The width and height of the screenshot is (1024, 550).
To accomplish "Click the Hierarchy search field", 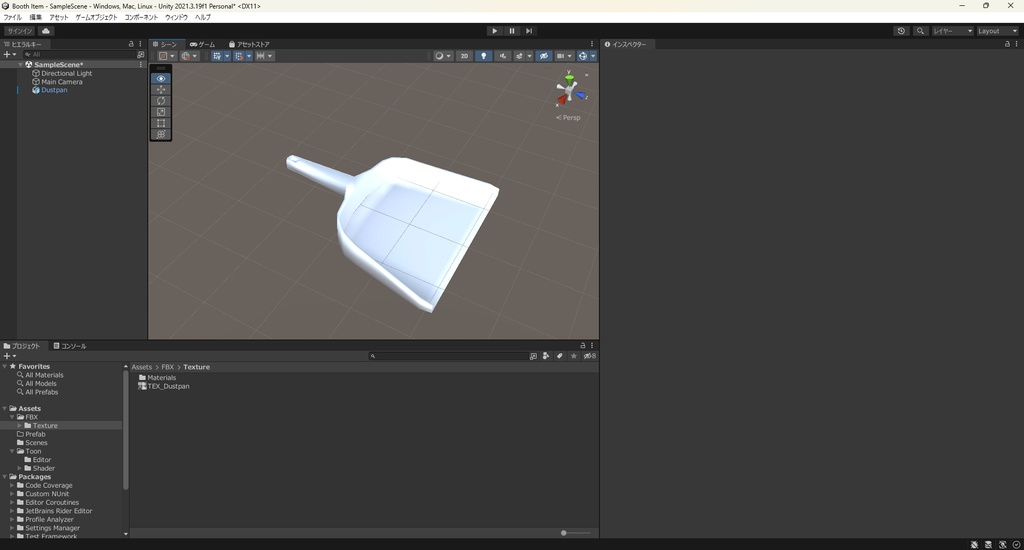I will point(78,55).
